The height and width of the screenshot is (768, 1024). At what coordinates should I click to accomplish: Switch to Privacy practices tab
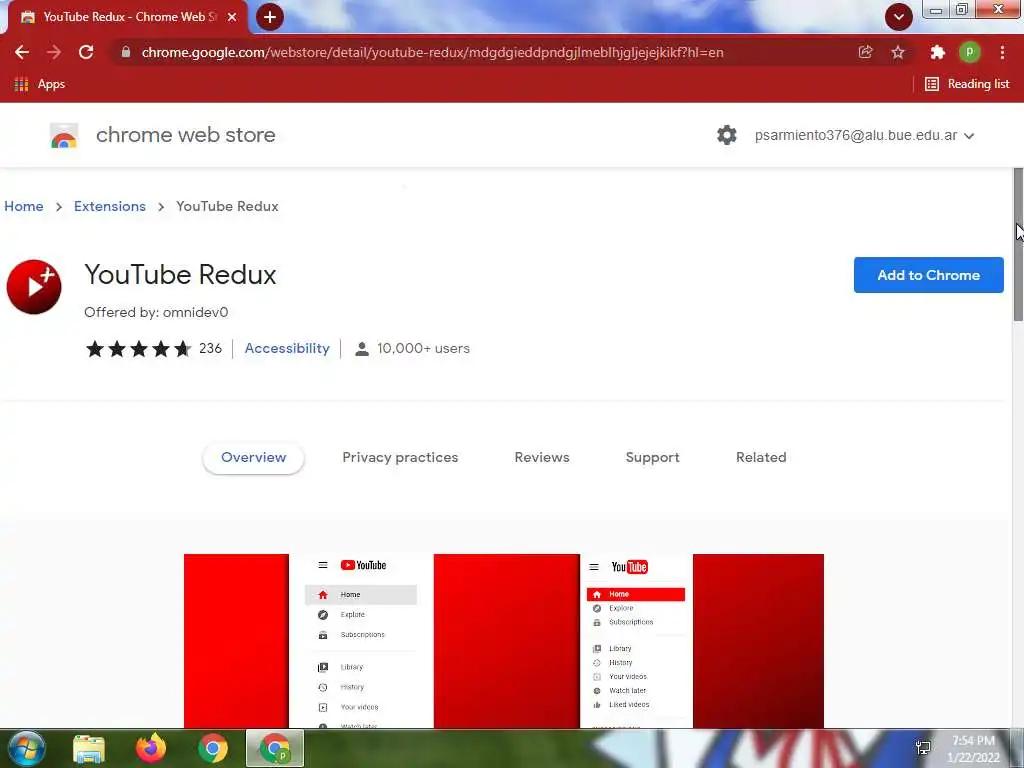click(x=400, y=458)
